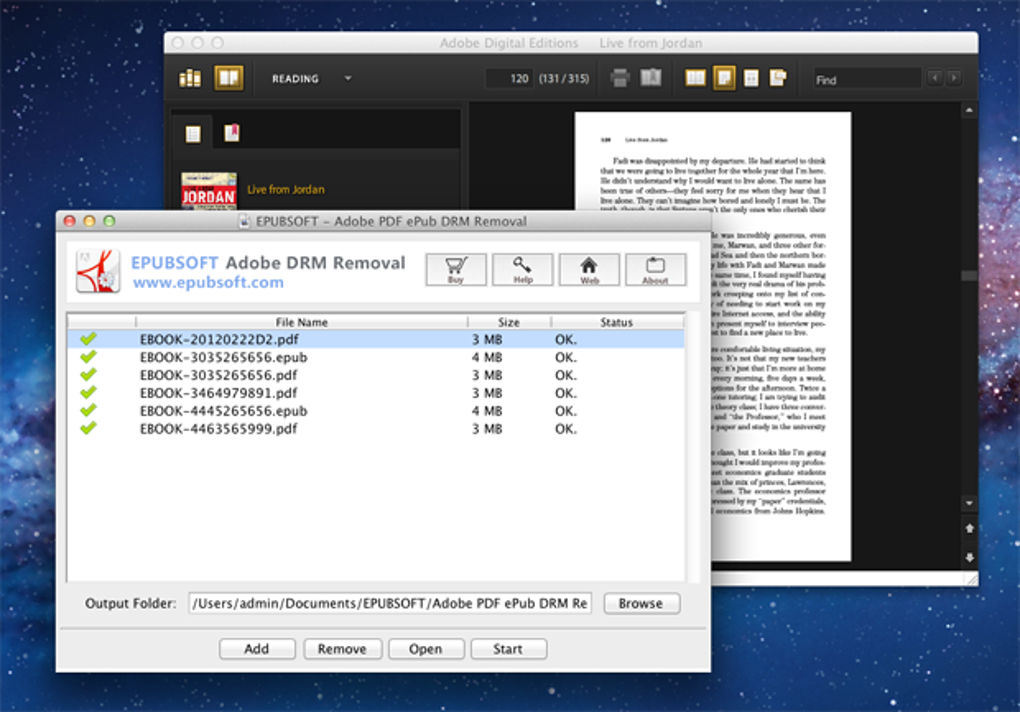This screenshot has height=712, width=1020.
Task: Click the Open button
Action: coord(426,649)
